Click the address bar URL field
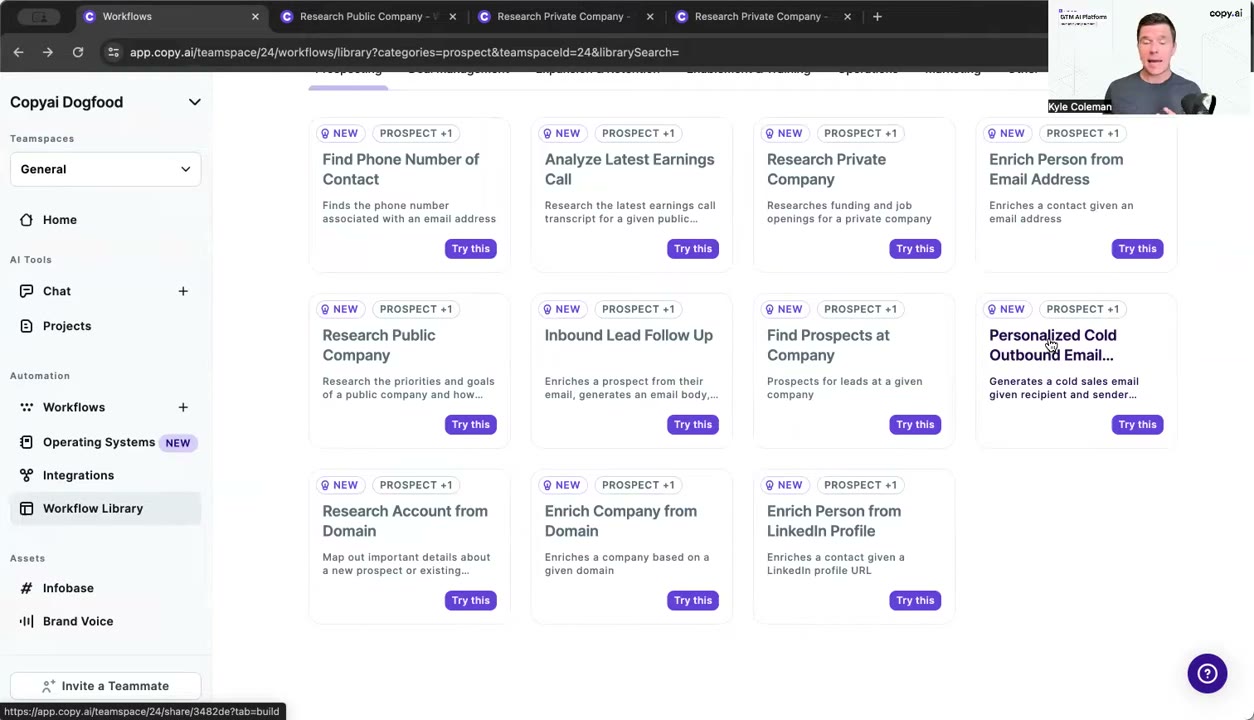Image resolution: width=1254 pixels, height=720 pixels. (404, 52)
